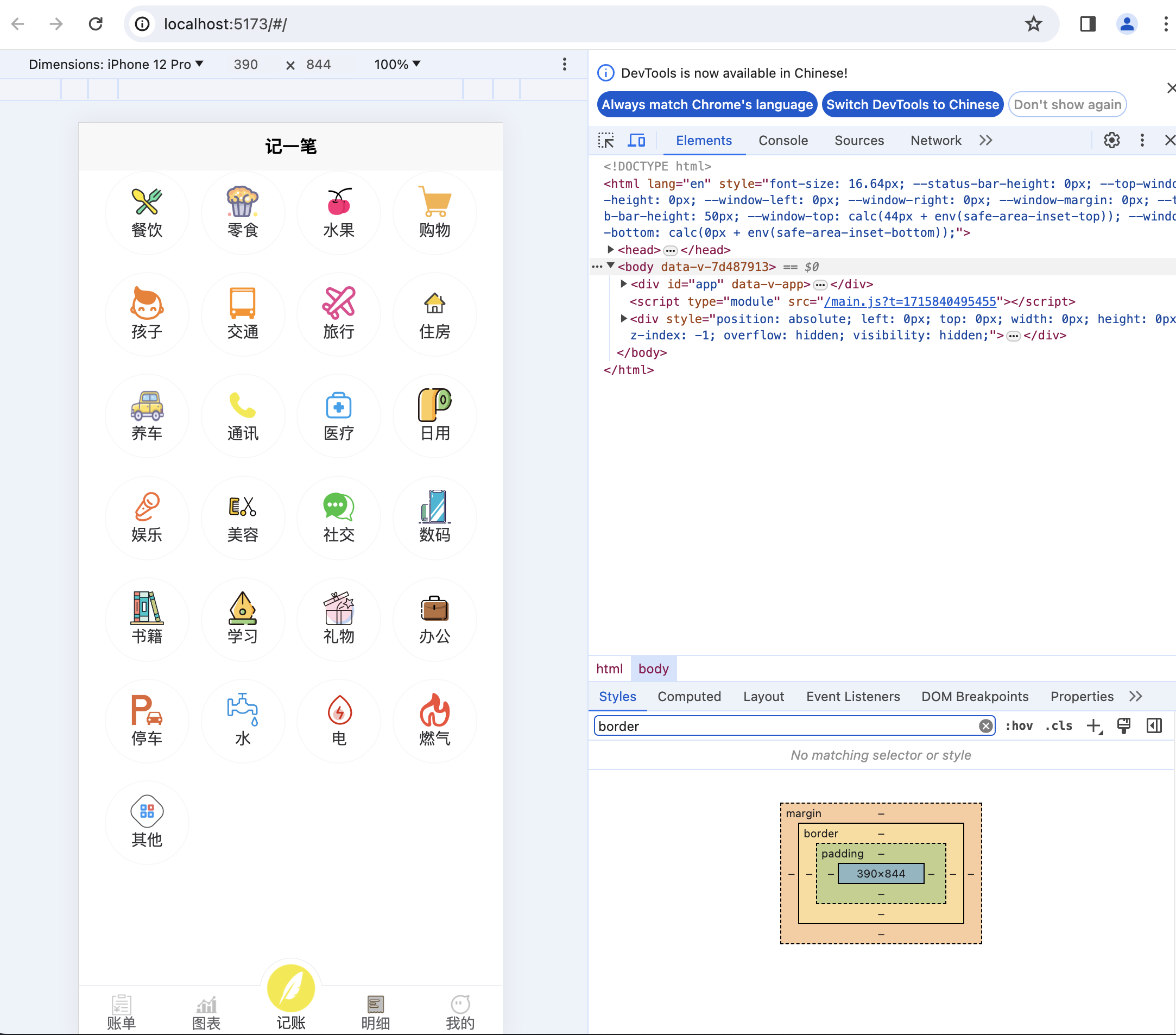Select the 餐饮 dining category icon
Screen dimensions: 1176x1035
click(x=147, y=213)
